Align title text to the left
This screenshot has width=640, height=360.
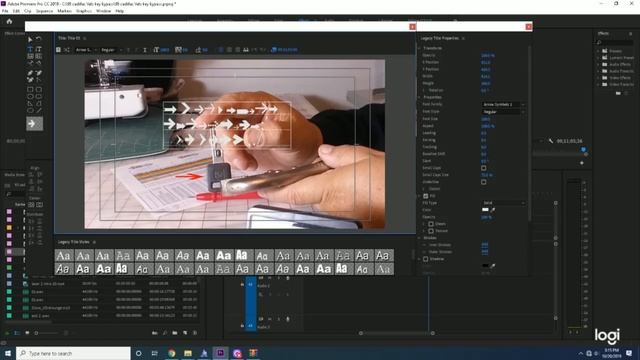[x=221, y=50]
